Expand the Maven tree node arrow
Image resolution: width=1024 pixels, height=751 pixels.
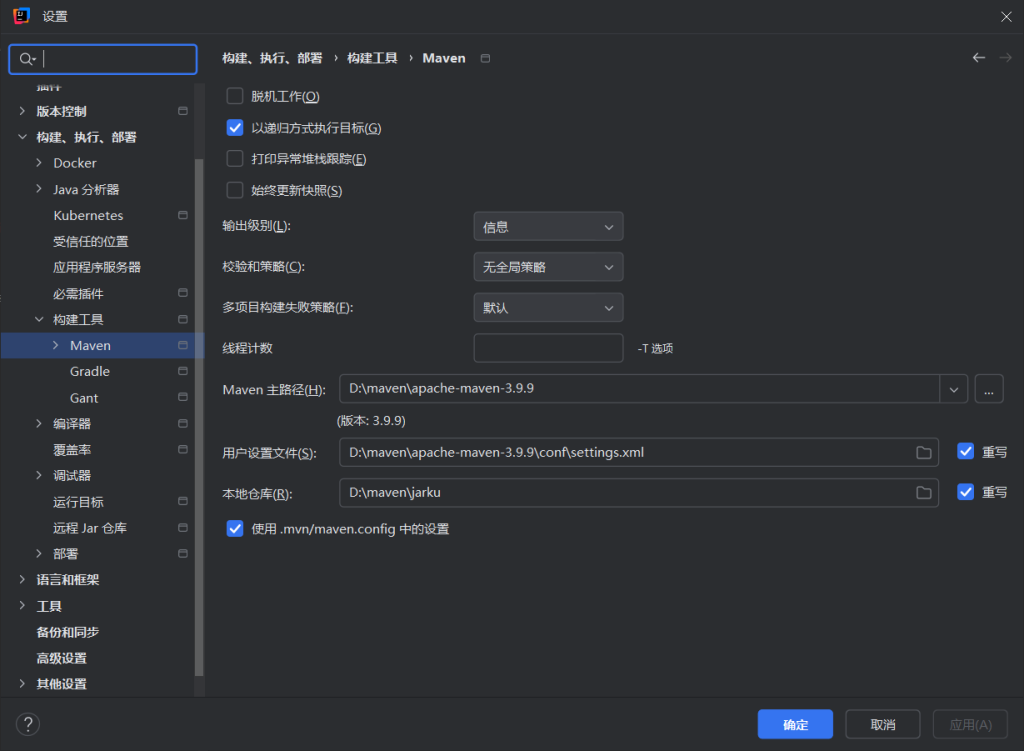tap(56, 345)
